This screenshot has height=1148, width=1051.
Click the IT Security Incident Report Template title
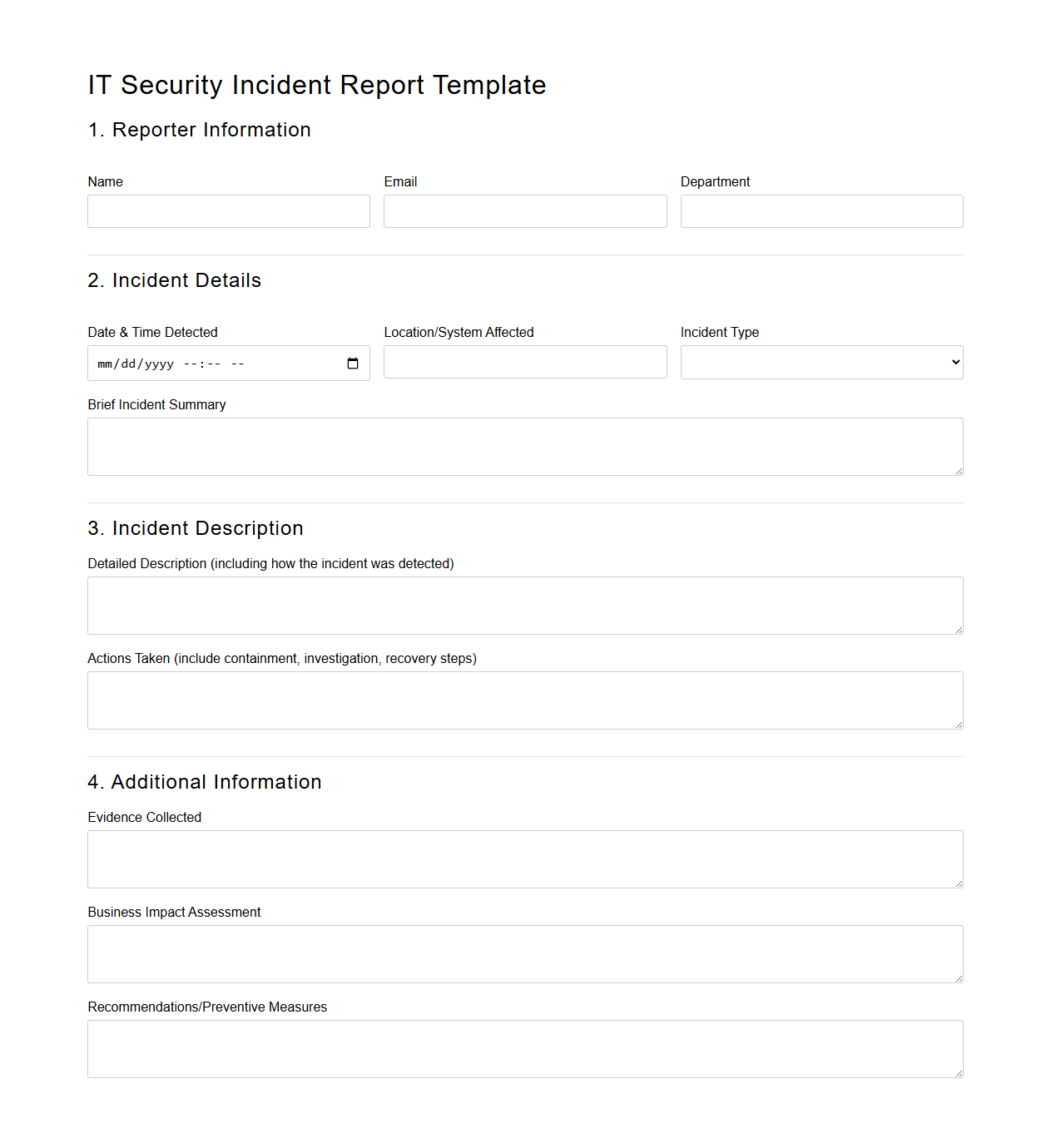click(317, 85)
